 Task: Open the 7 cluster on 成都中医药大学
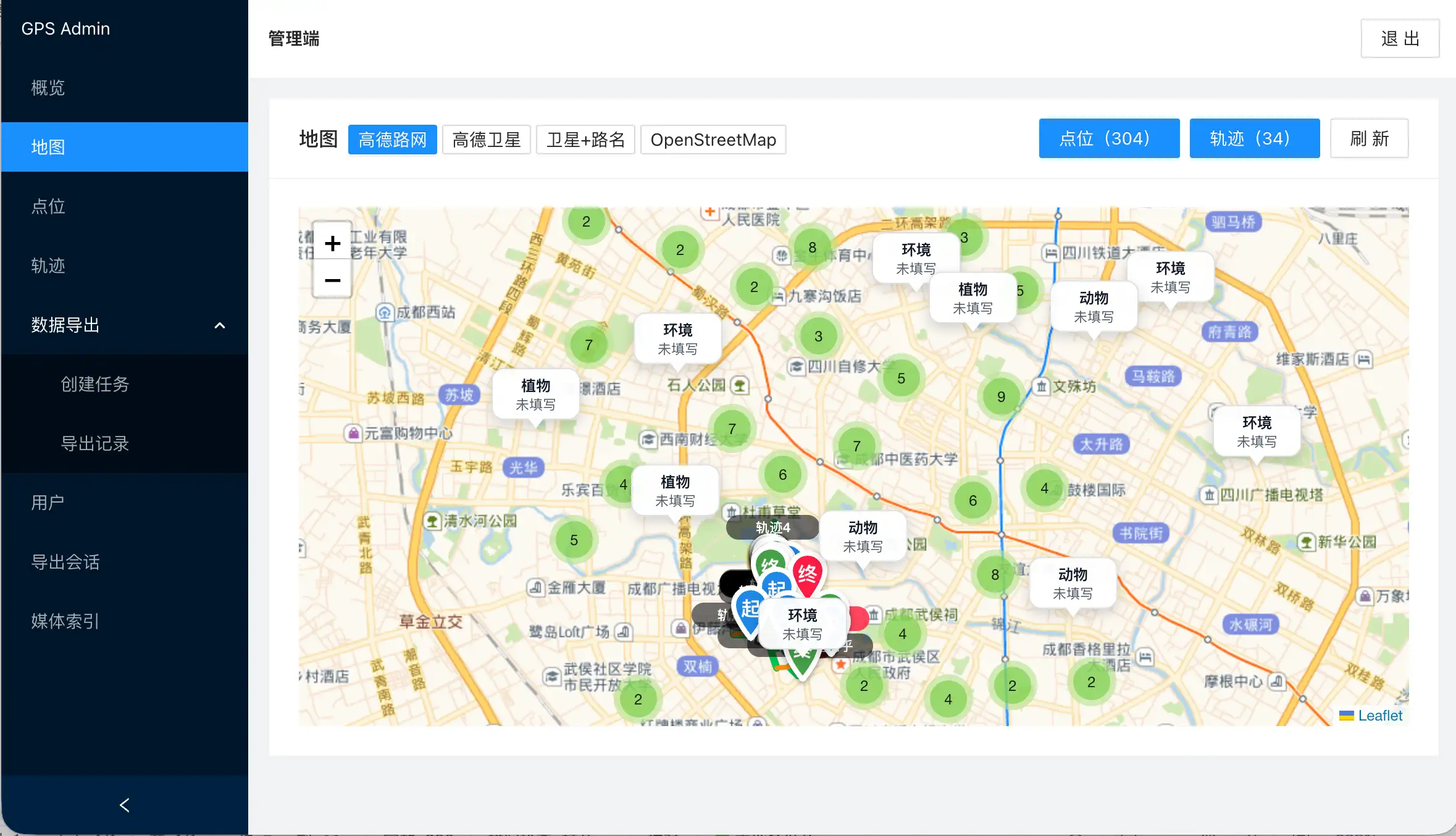(x=856, y=446)
